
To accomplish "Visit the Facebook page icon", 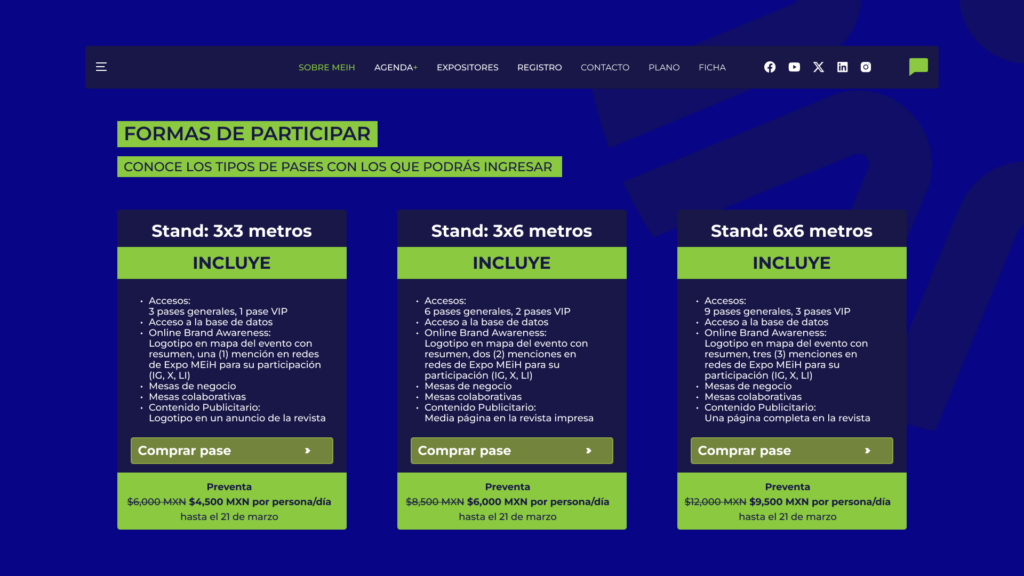I will coord(770,67).
